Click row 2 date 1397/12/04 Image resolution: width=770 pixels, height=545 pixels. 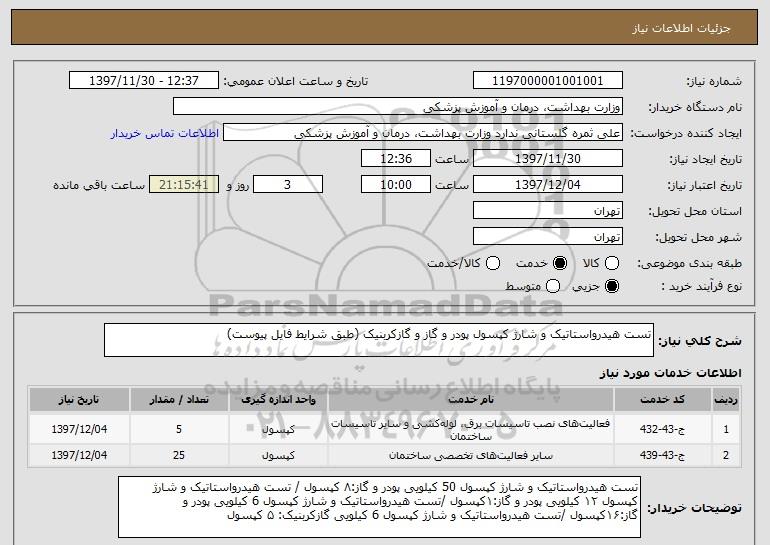pos(79,456)
